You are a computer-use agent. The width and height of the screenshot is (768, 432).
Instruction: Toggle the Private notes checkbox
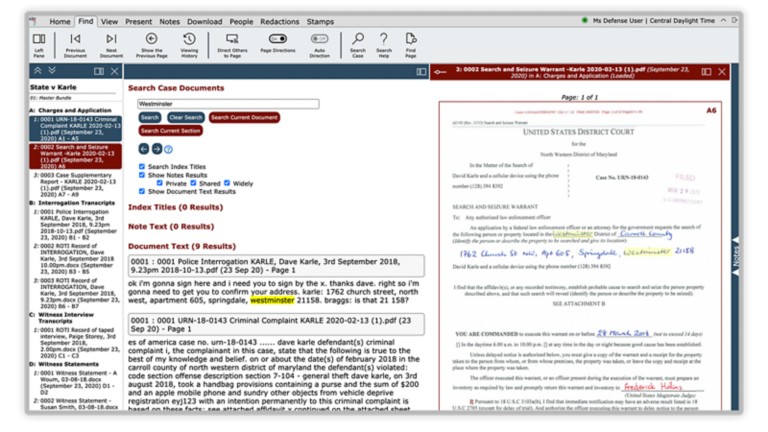(x=160, y=183)
